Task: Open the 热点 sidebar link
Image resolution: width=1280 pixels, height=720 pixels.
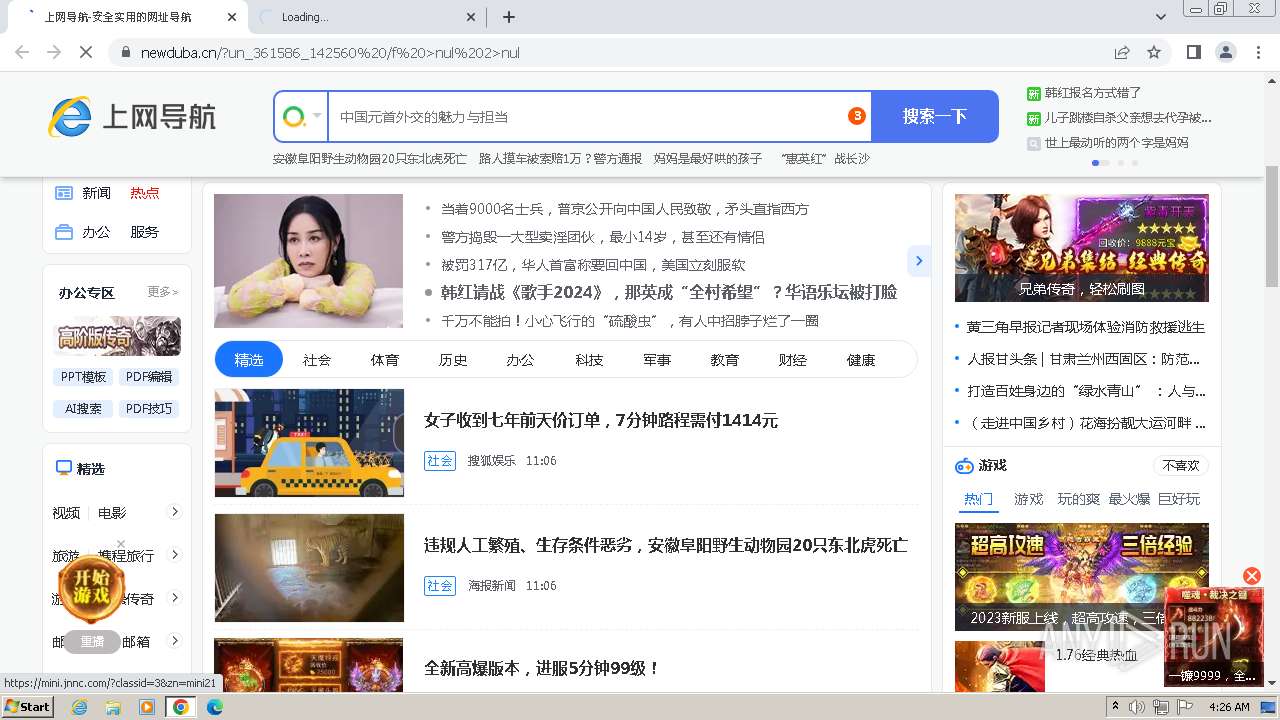Action: coord(144,193)
